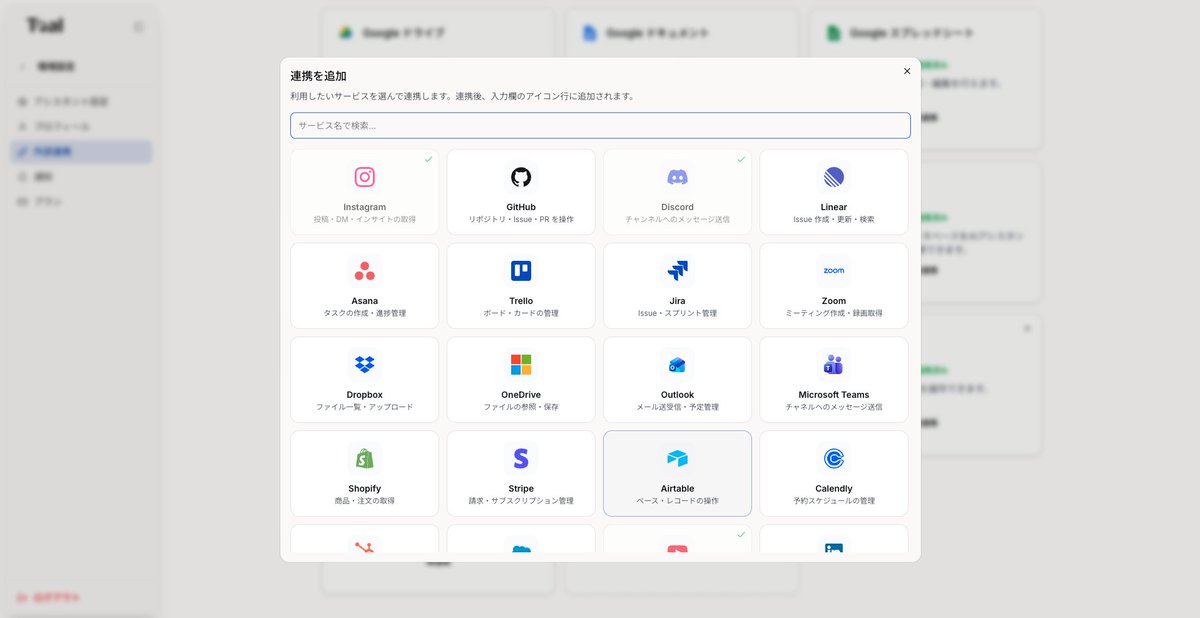Click the Discord logo icon

point(677,177)
